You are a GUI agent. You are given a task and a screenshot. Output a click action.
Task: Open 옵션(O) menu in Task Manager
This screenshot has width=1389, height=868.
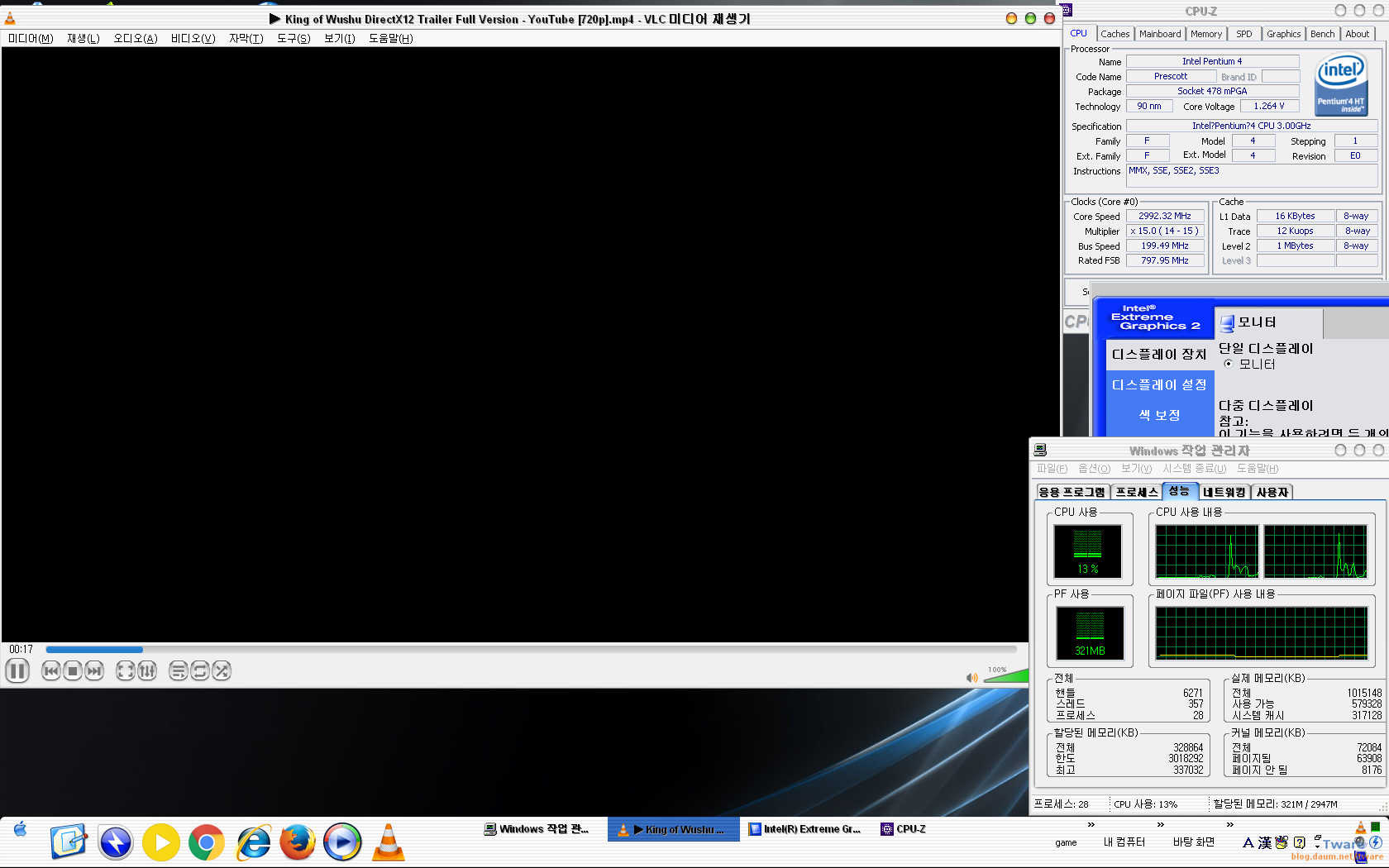point(1094,469)
